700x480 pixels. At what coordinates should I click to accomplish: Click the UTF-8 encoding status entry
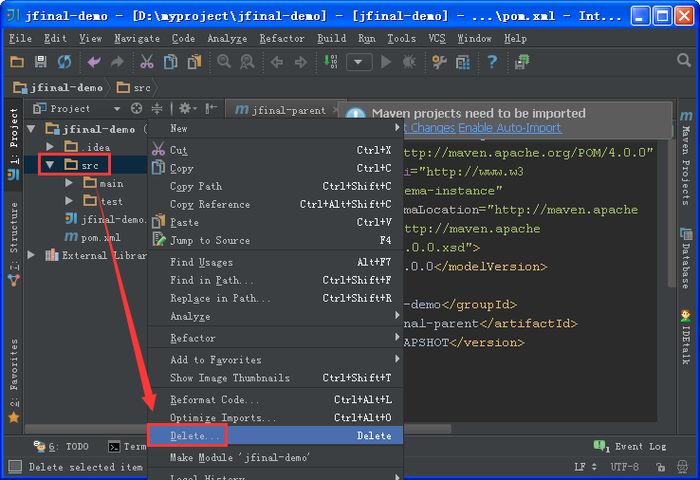pos(624,467)
